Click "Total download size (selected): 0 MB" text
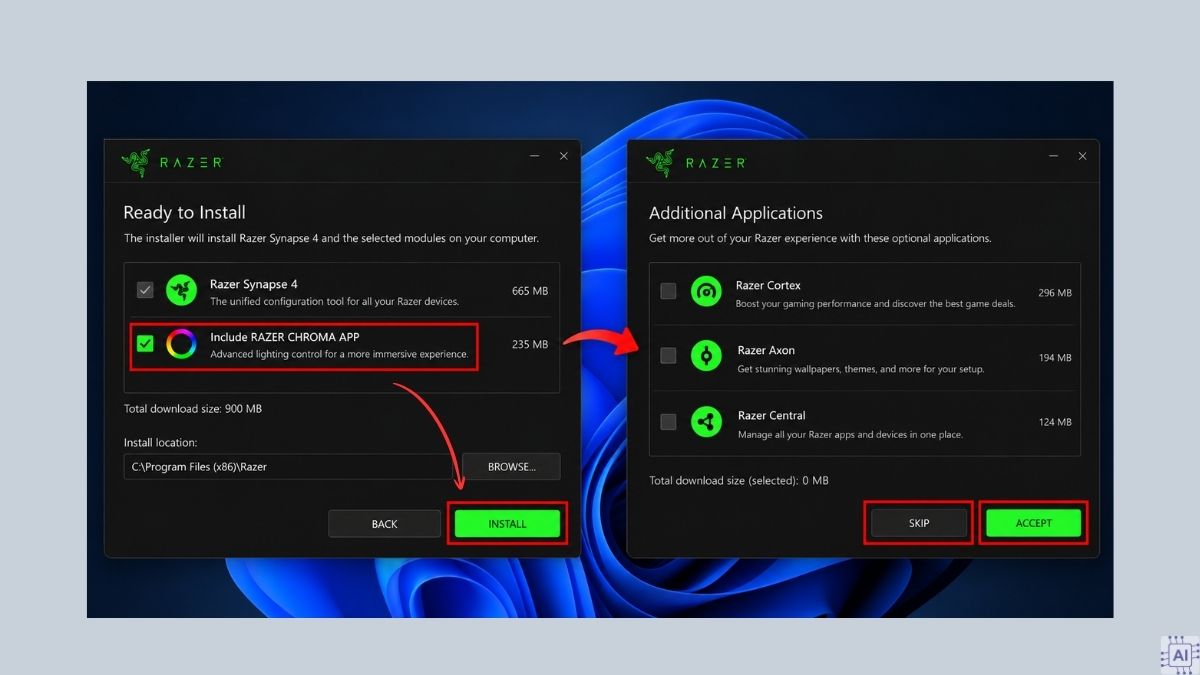 coord(739,481)
